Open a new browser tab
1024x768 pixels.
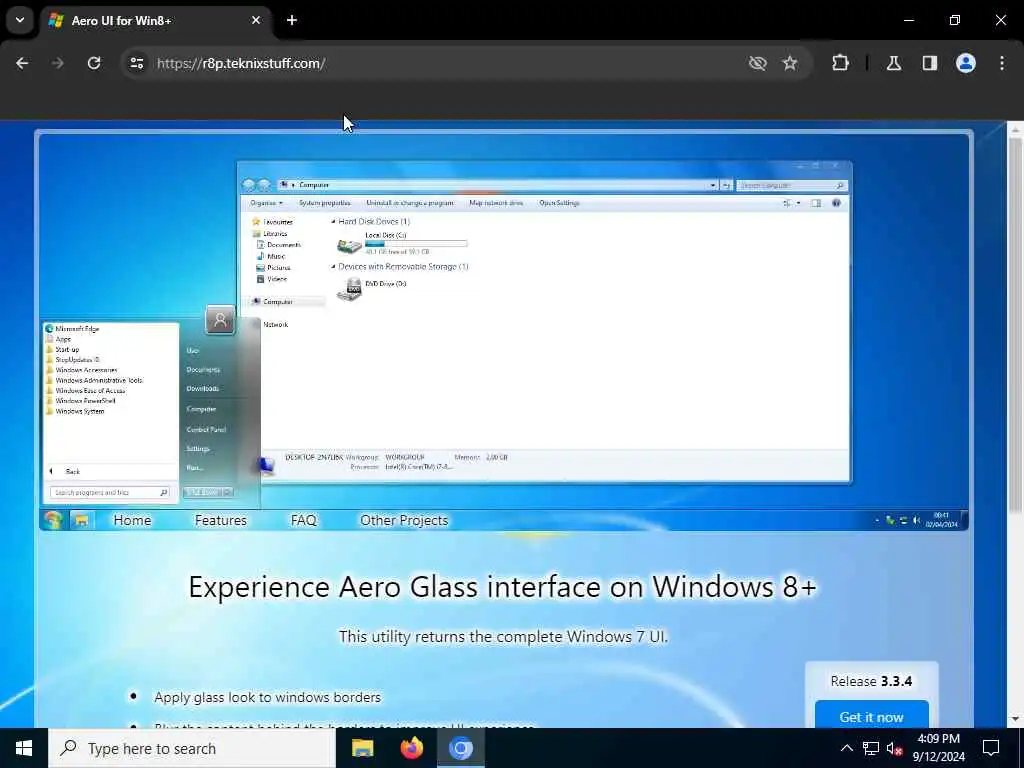[x=292, y=20]
